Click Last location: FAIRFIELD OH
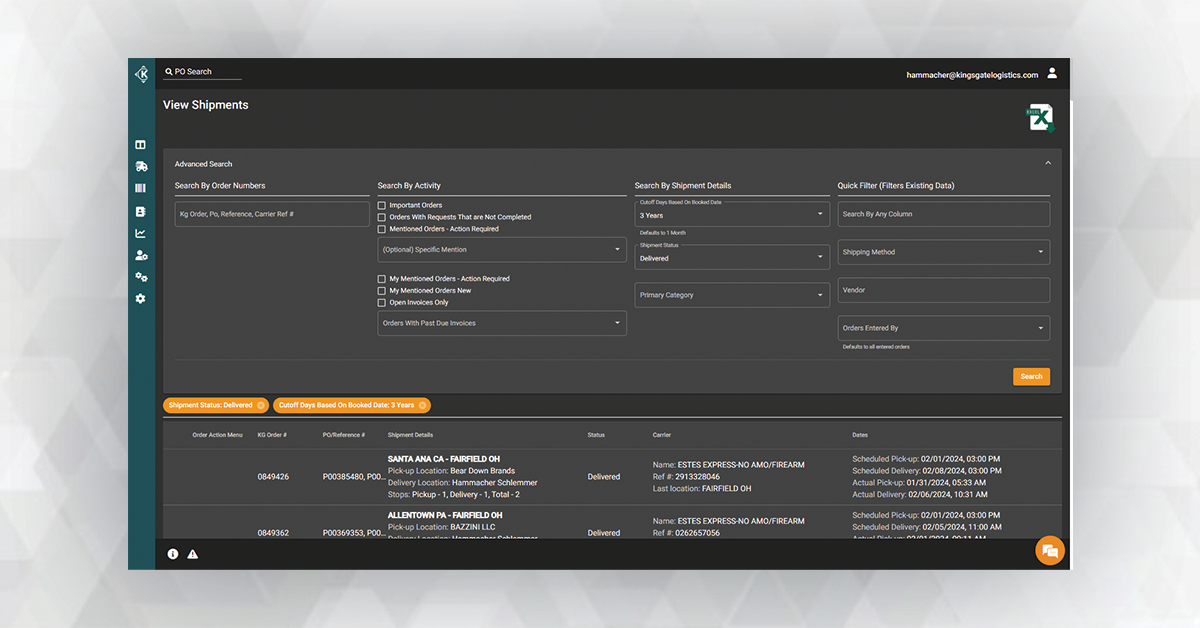This screenshot has height=628, width=1200. point(702,489)
